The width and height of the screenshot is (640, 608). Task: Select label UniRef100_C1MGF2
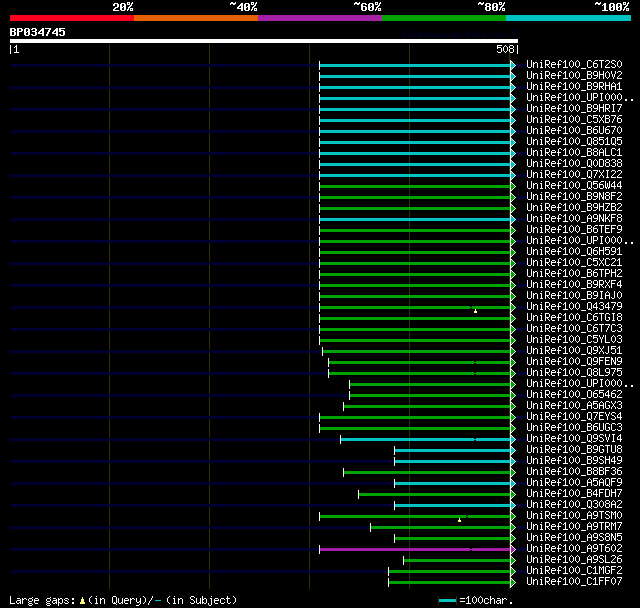click(x=574, y=571)
